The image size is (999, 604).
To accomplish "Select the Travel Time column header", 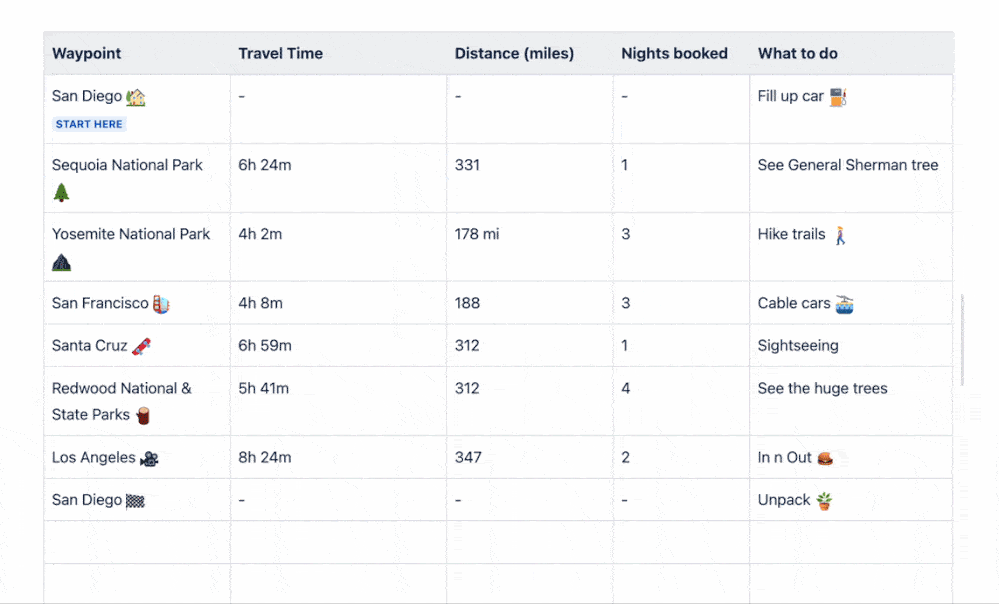I will 281,54.
